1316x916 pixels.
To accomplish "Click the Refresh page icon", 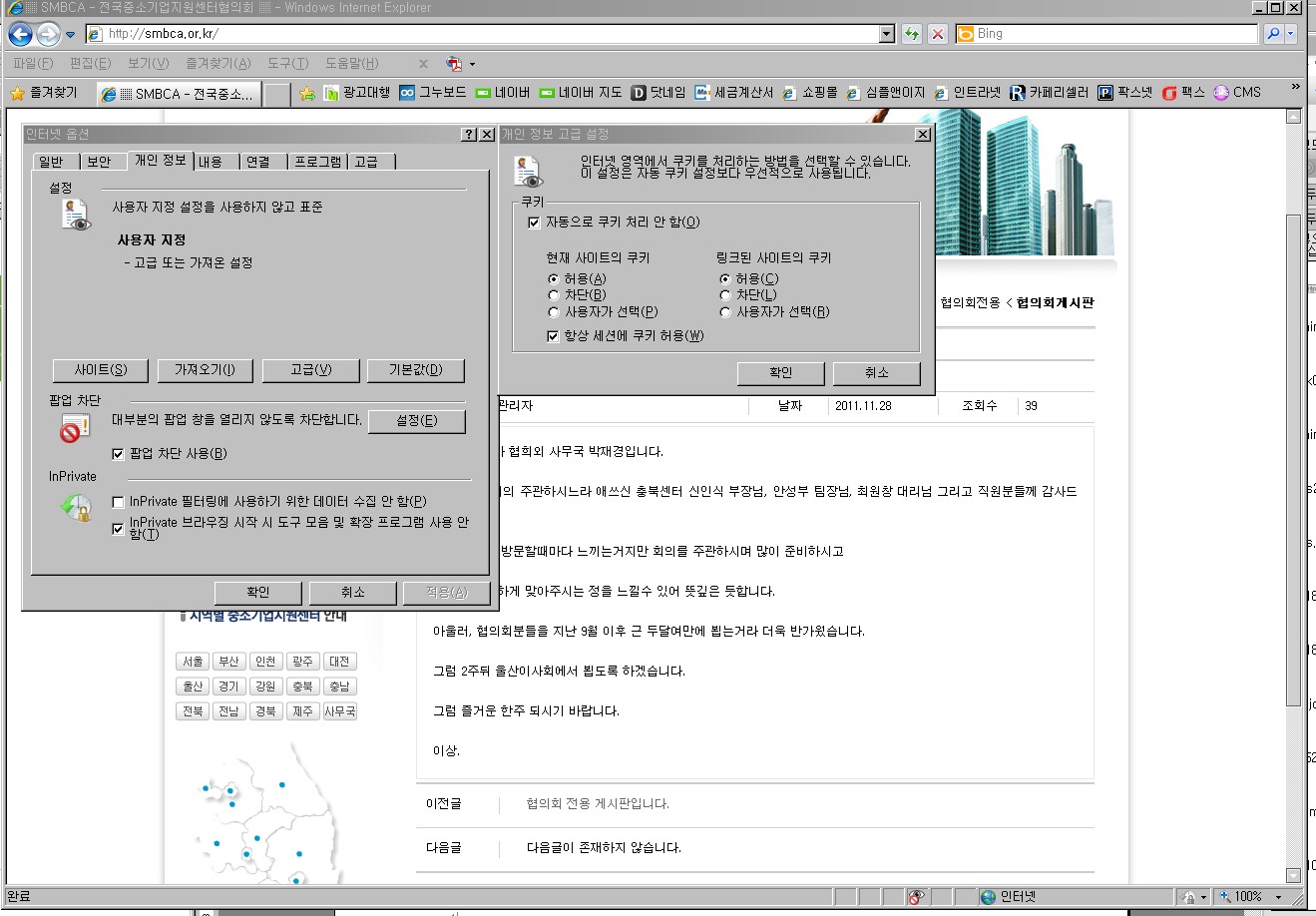I will coord(911,34).
